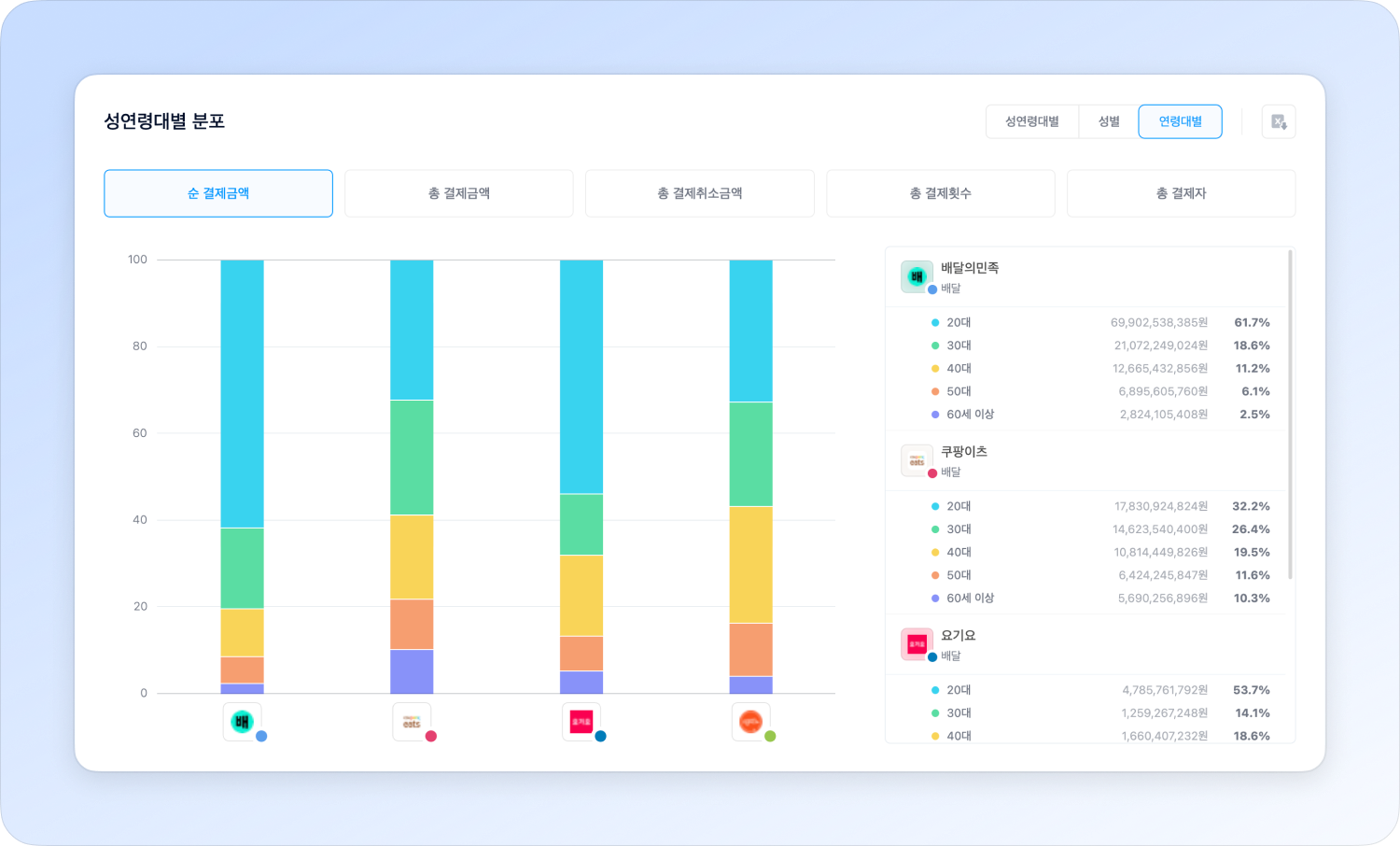Viewport: 1400px width, 846px height.
Task: Select the 성별 view option
Action: 1108,121
